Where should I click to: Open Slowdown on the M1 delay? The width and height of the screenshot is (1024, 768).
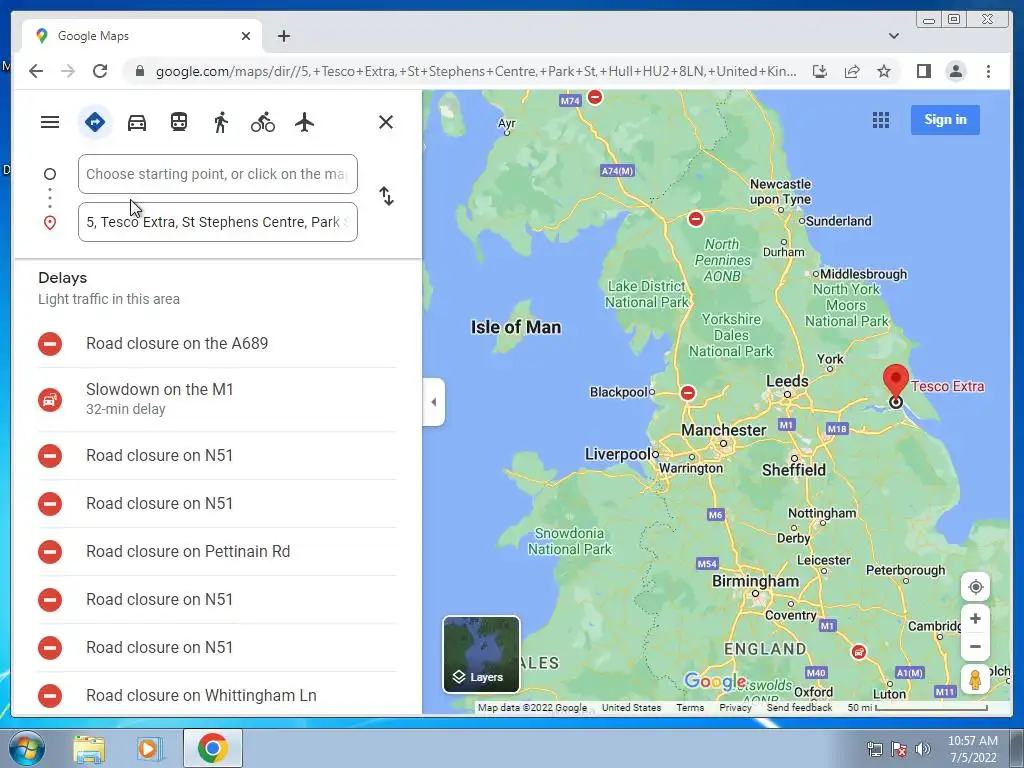[217, 399]
